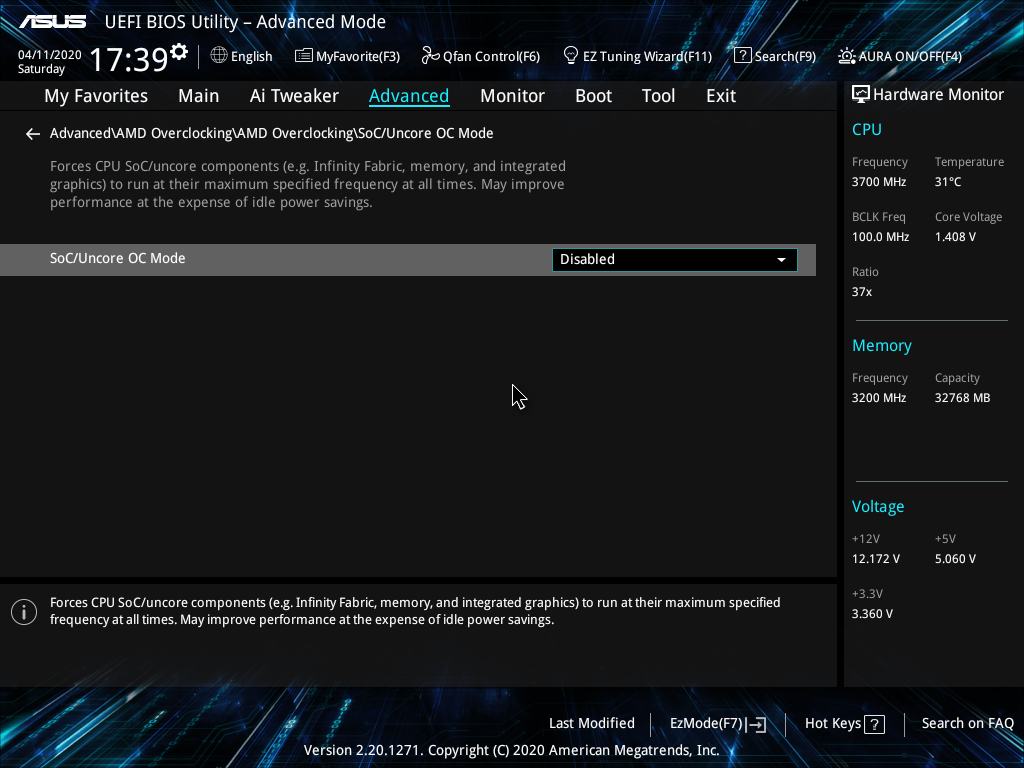Toggle AURA ON/OFF(F4)

[910, 57]
